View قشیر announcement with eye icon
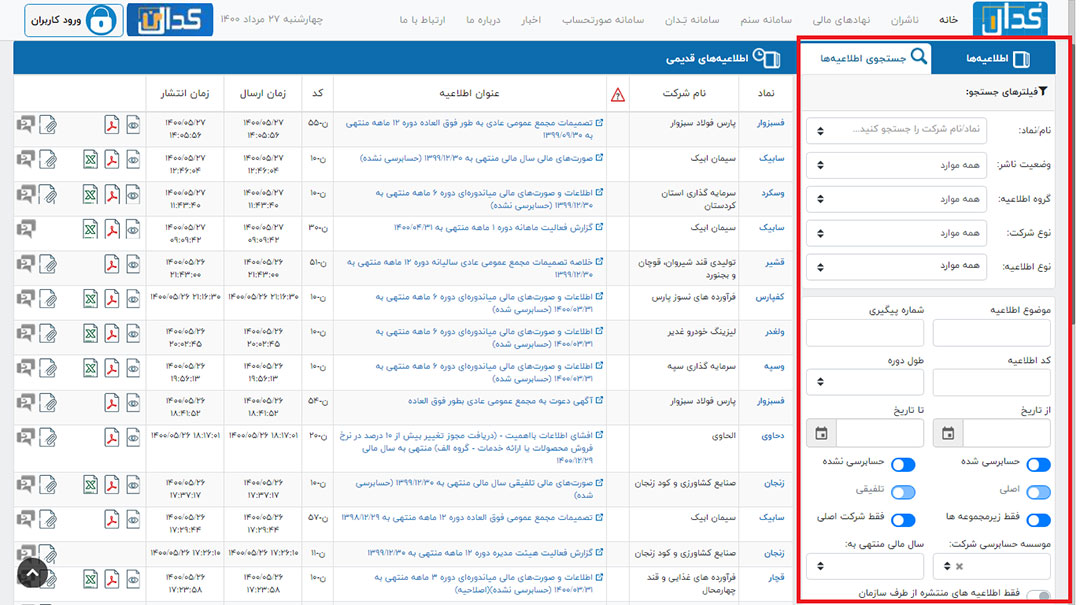 (x=133, y=264)
